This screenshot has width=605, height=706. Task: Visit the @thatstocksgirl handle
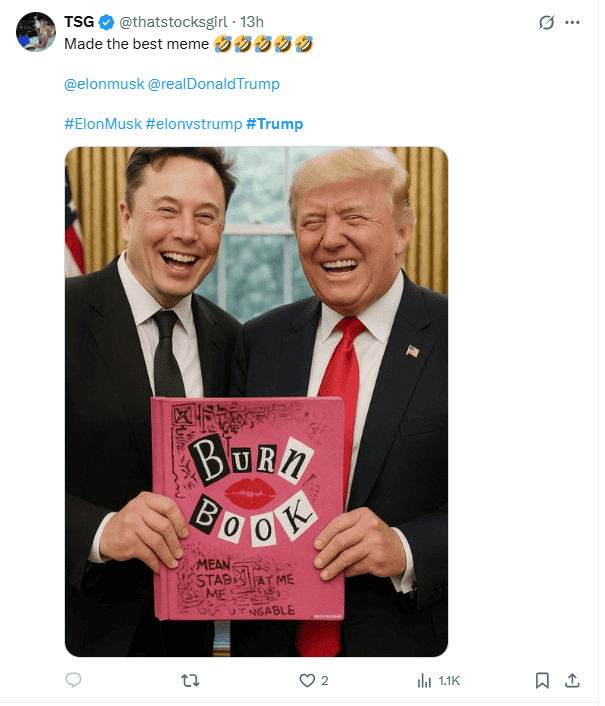coord(175,22)
